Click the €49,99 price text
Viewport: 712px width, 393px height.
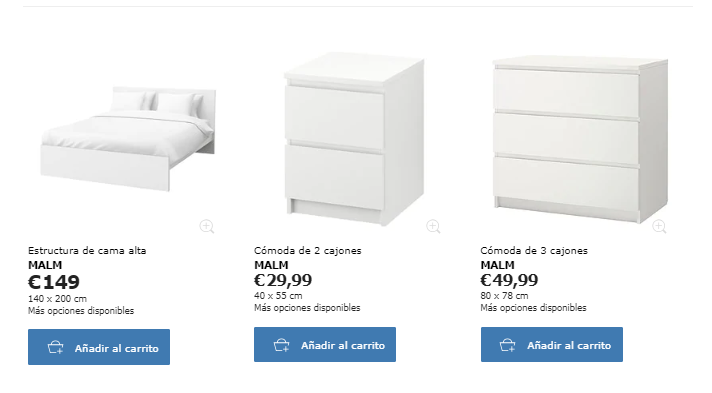click(x=509, y=280)
